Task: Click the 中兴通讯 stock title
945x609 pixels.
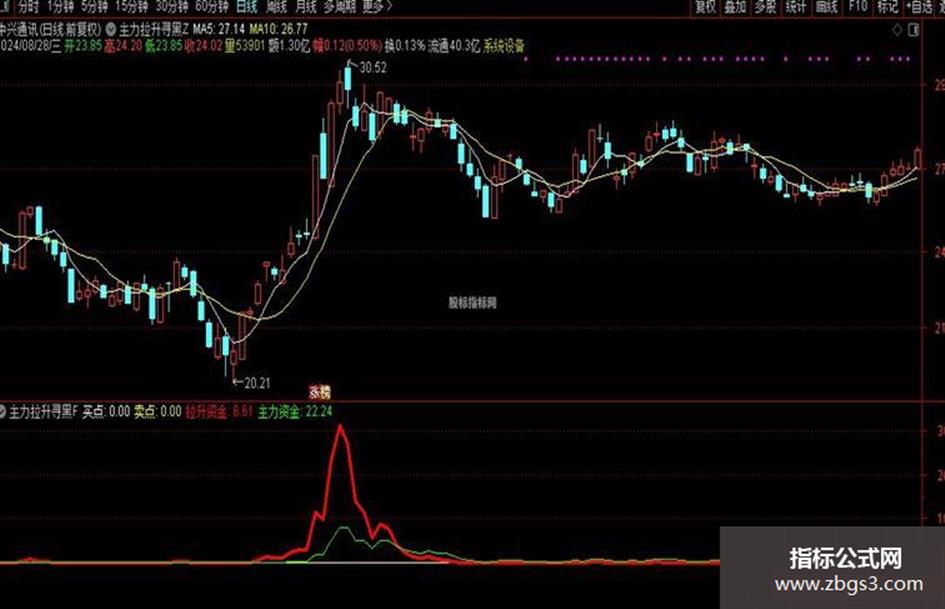Action: [x=17, y=29]
